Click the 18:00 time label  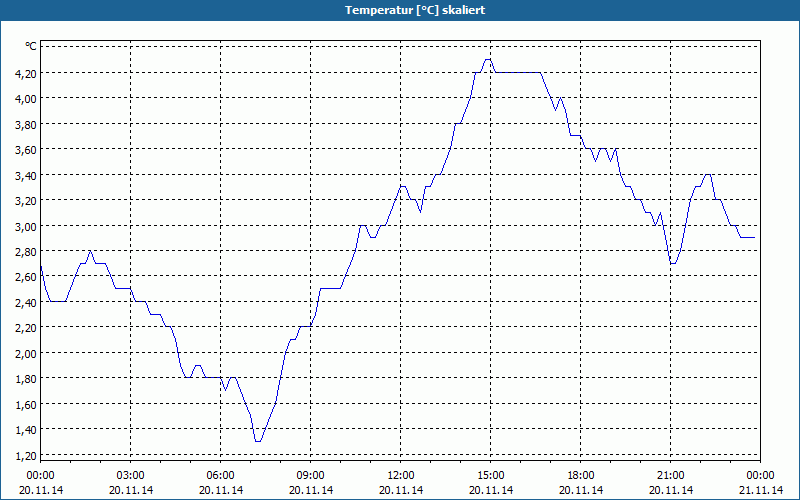click(x=581, y=476)
